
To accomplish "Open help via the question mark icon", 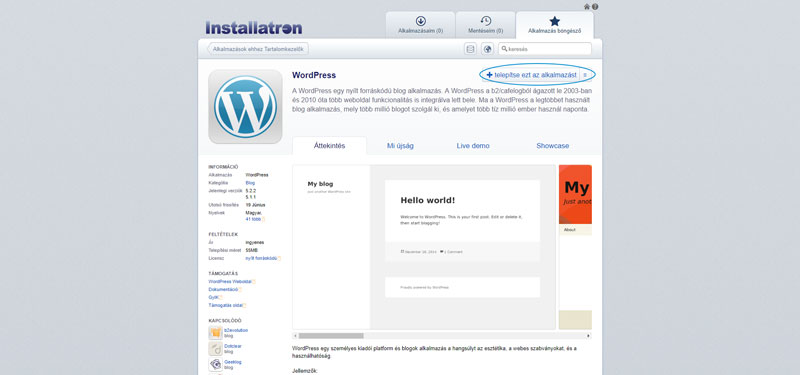I will [x=595, y=7].
